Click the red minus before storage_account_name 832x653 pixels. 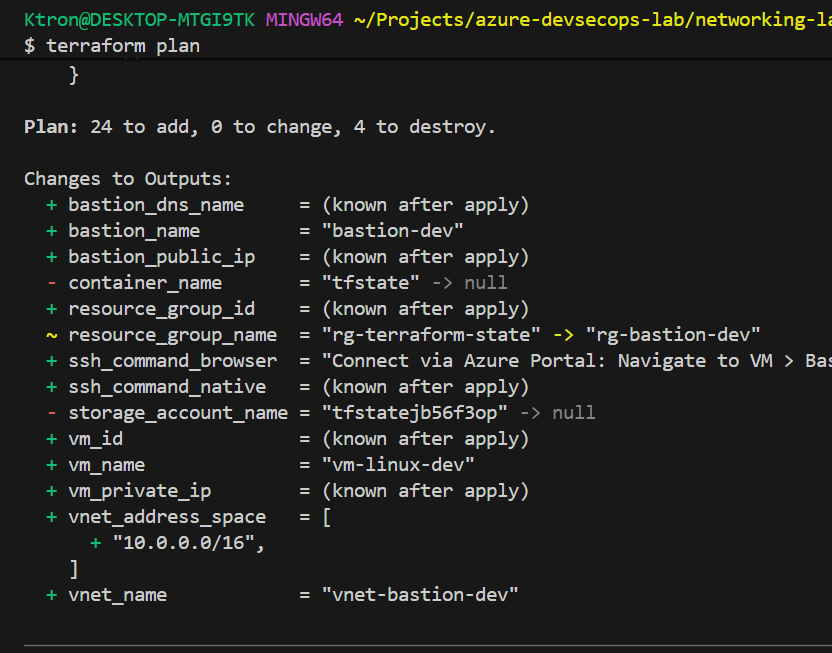point(51,413)
